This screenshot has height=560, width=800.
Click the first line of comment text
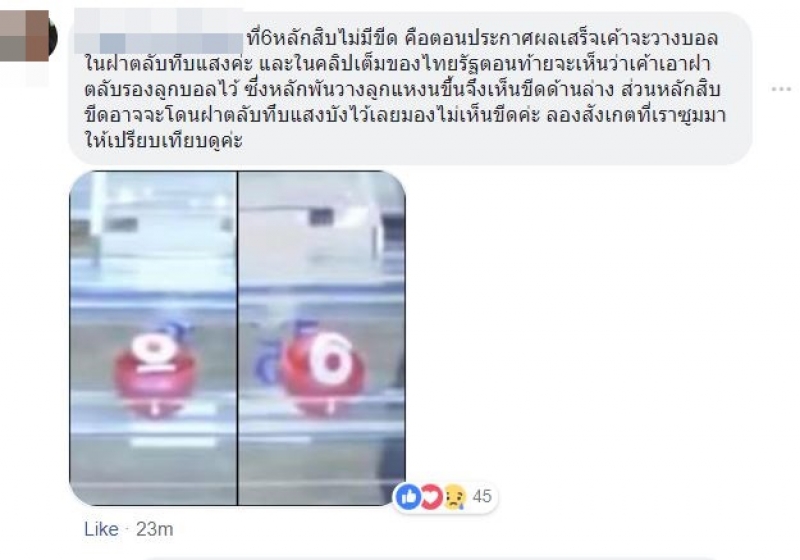[482, 38]
